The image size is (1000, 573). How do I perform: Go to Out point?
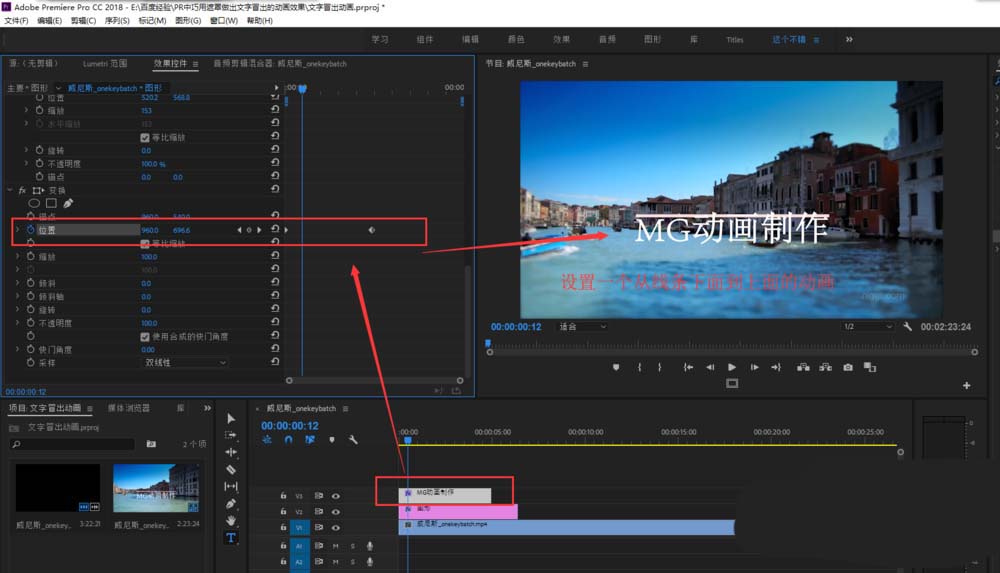[x=776, y=367]
